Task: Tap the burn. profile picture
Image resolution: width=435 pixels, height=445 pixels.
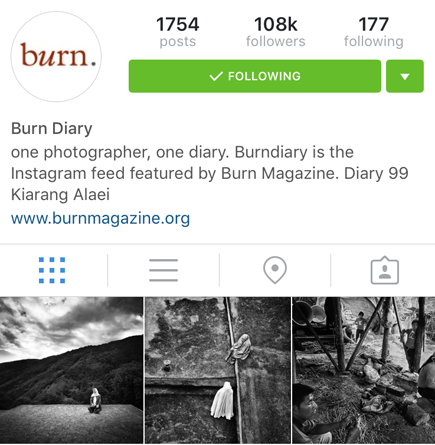Action: (x=56, y=57)
